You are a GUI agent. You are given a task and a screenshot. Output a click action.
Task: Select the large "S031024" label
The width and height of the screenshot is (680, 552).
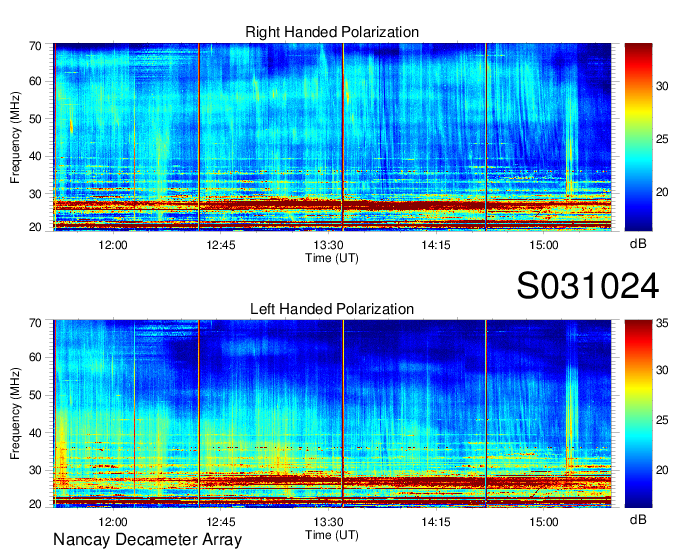[x=588, y=286]
